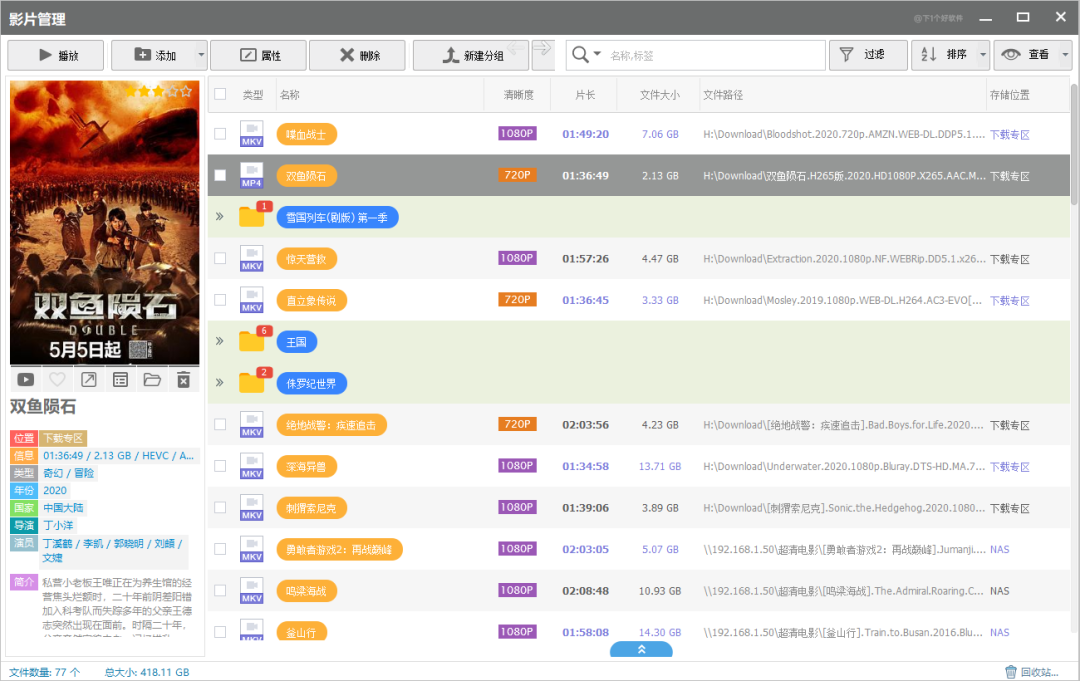
Task: Click the open folder icon under the poster
Action: point(152,380)
